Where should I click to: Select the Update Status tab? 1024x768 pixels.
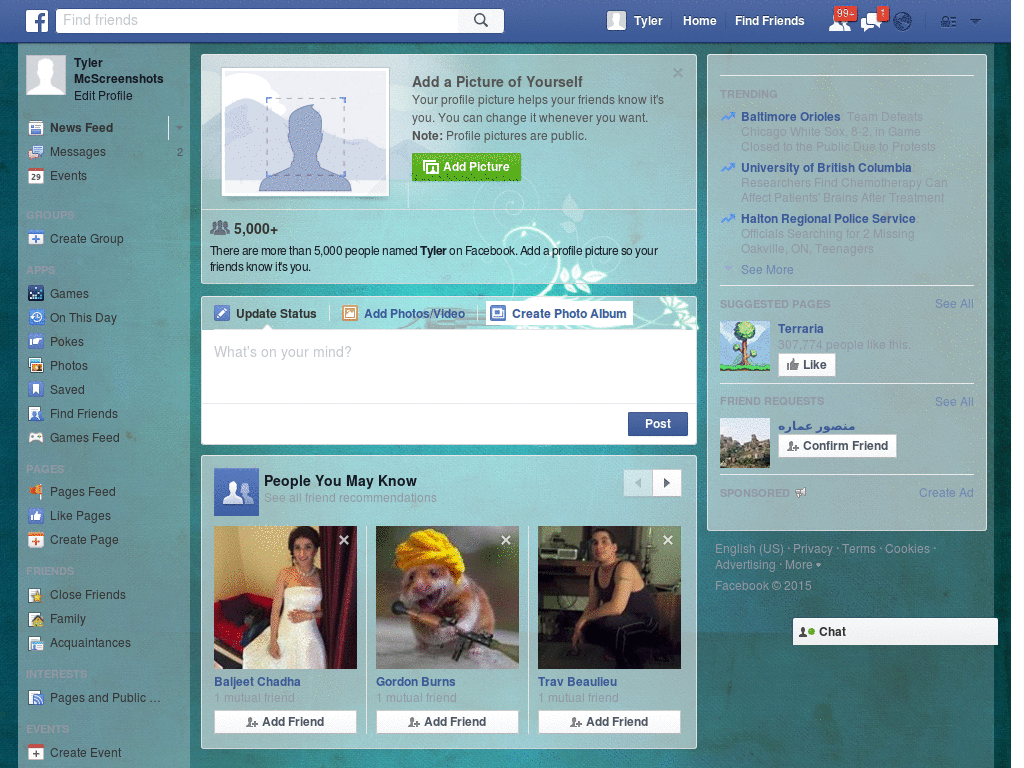pyautogui.click(x=266, y=314)
